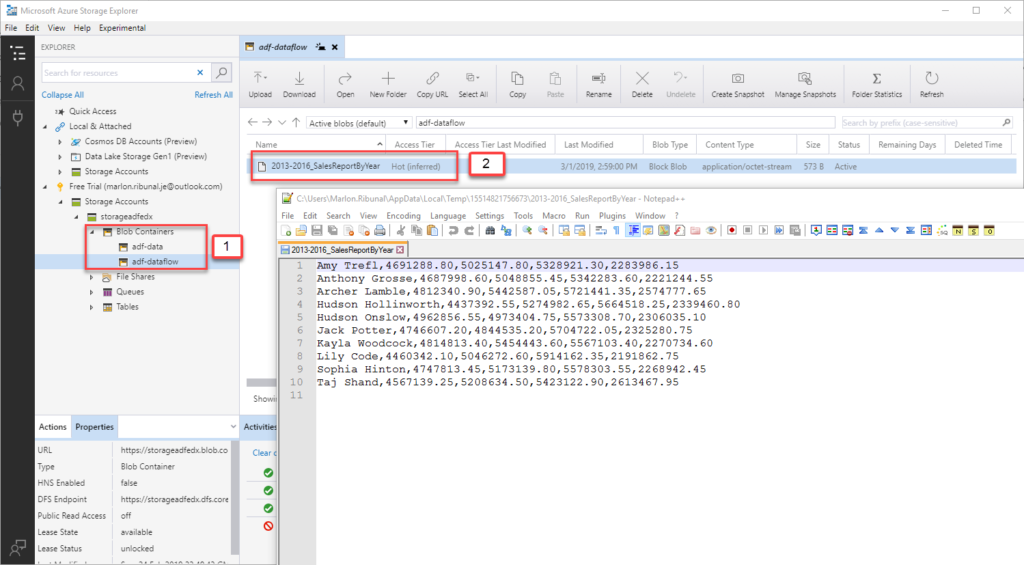Click the Notepad++ Cut scissors icon
The height and width of the screenshot is (565, 1024).
[x=400, y=231]
